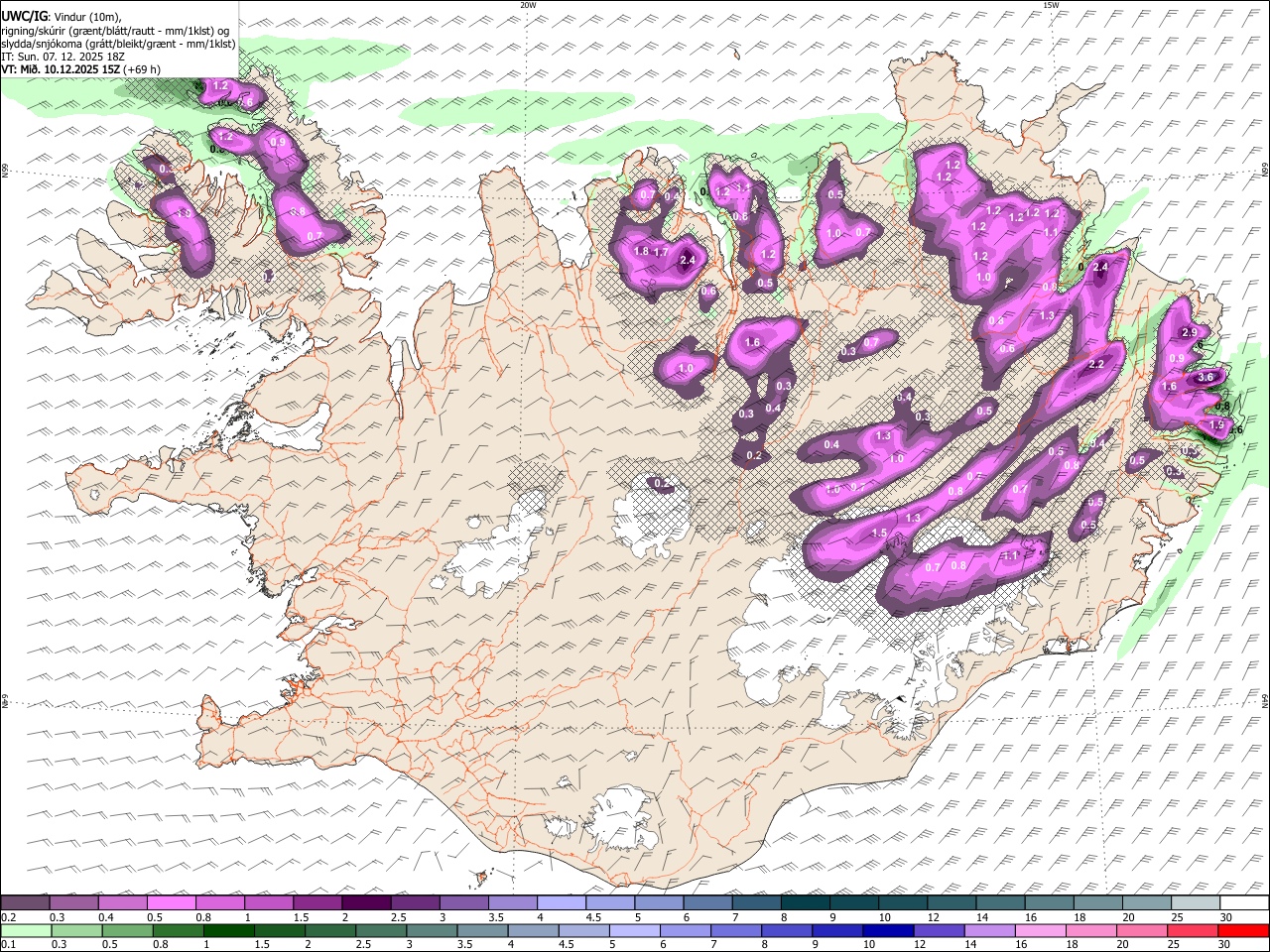Pick the lower legend swatch labeled 4
The height and width of the screenshot is (952, 1270).
[534, 930]
